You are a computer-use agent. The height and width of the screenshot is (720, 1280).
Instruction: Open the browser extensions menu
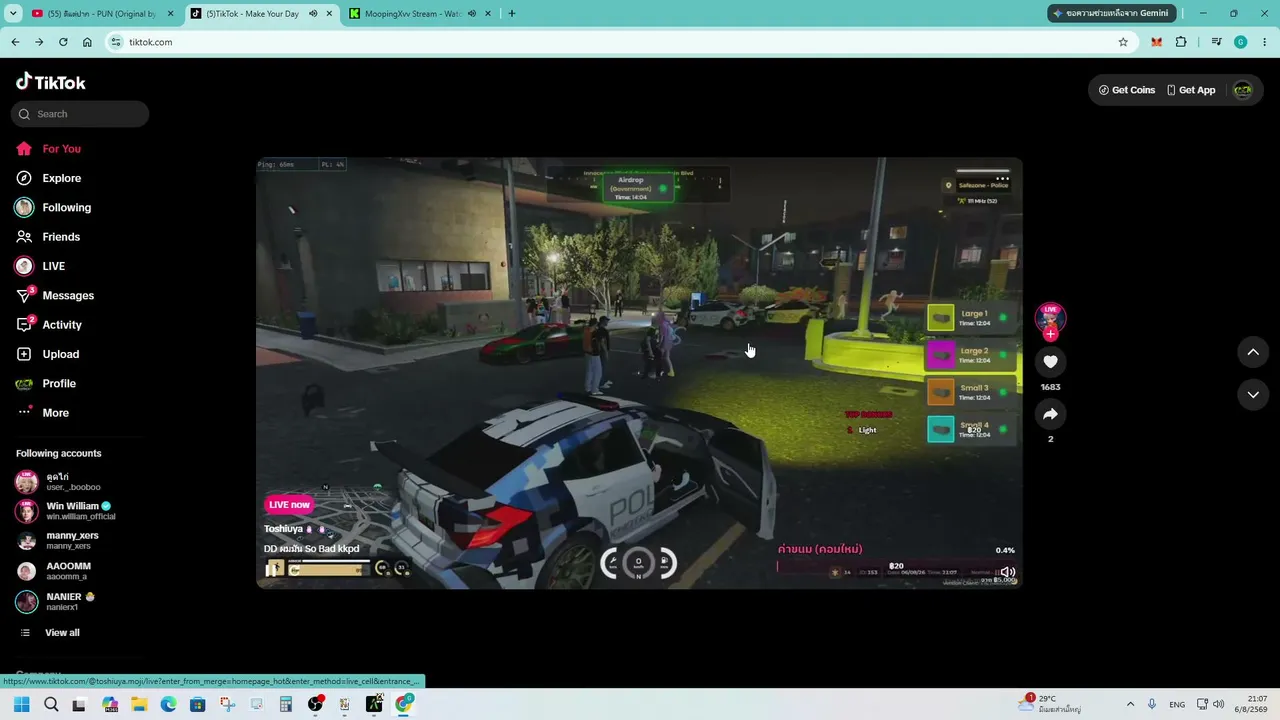click(x=1181, y=42)
